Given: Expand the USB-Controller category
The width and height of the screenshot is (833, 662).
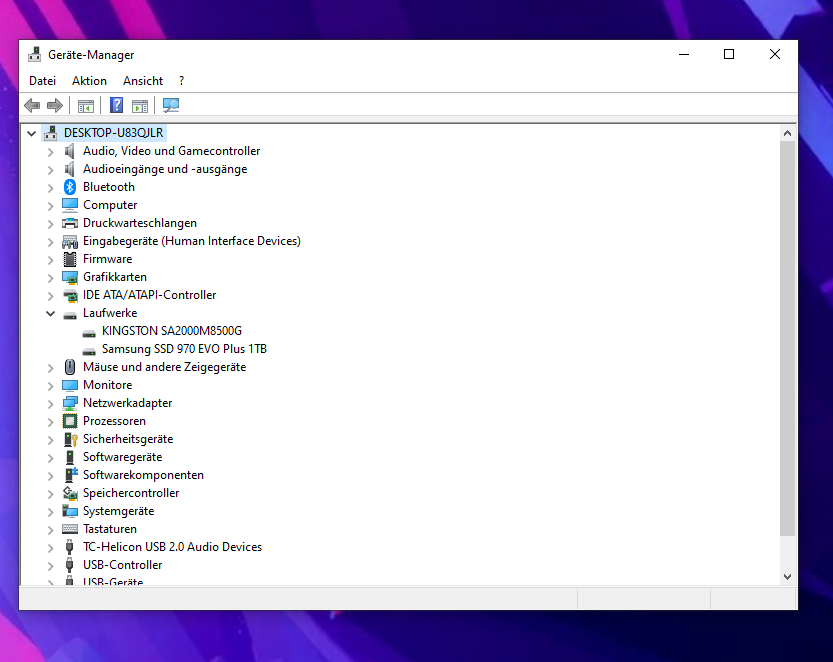Looking at the screenshot, I should point(50,566).
